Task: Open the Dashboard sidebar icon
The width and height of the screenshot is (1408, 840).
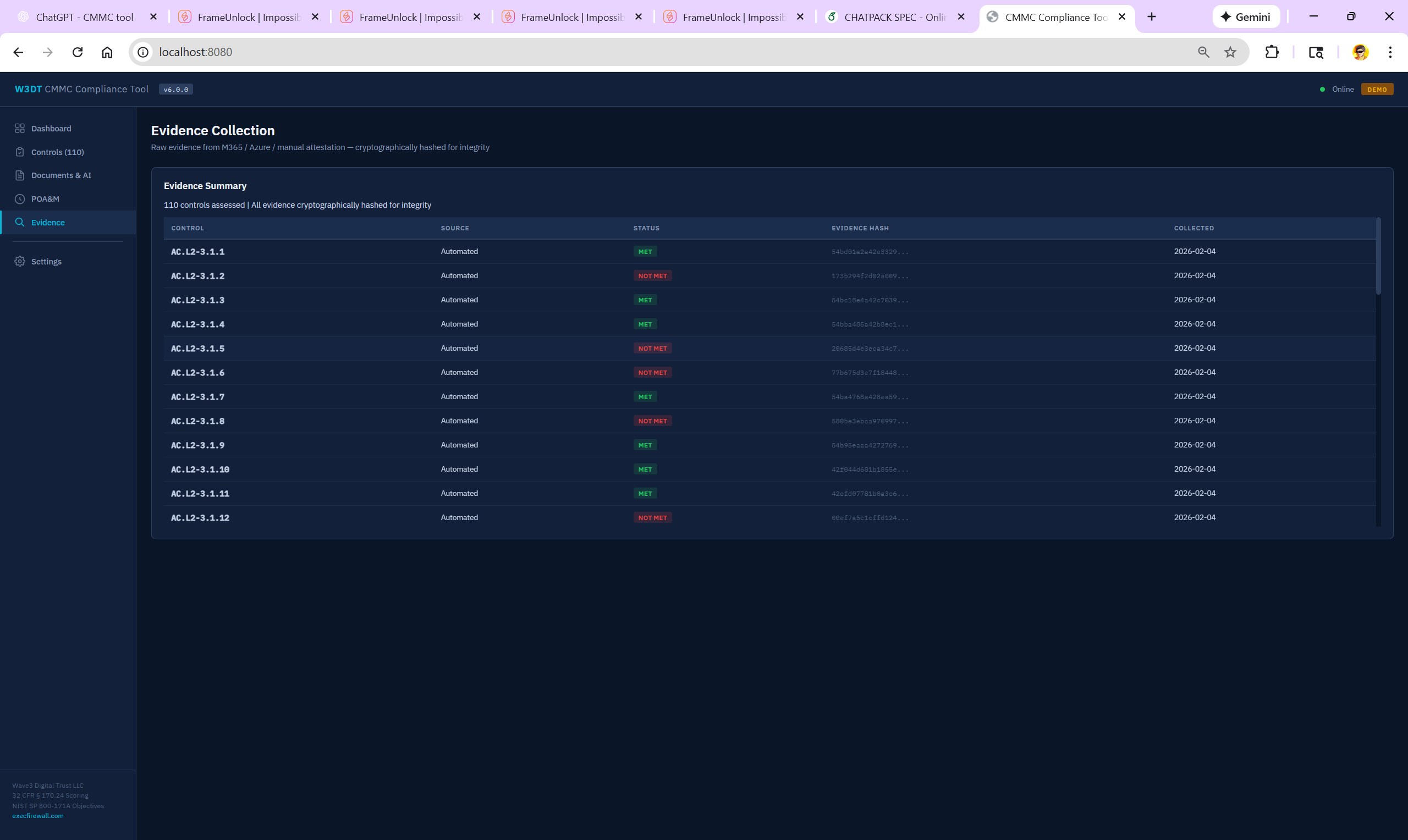Action: (20, 129)
